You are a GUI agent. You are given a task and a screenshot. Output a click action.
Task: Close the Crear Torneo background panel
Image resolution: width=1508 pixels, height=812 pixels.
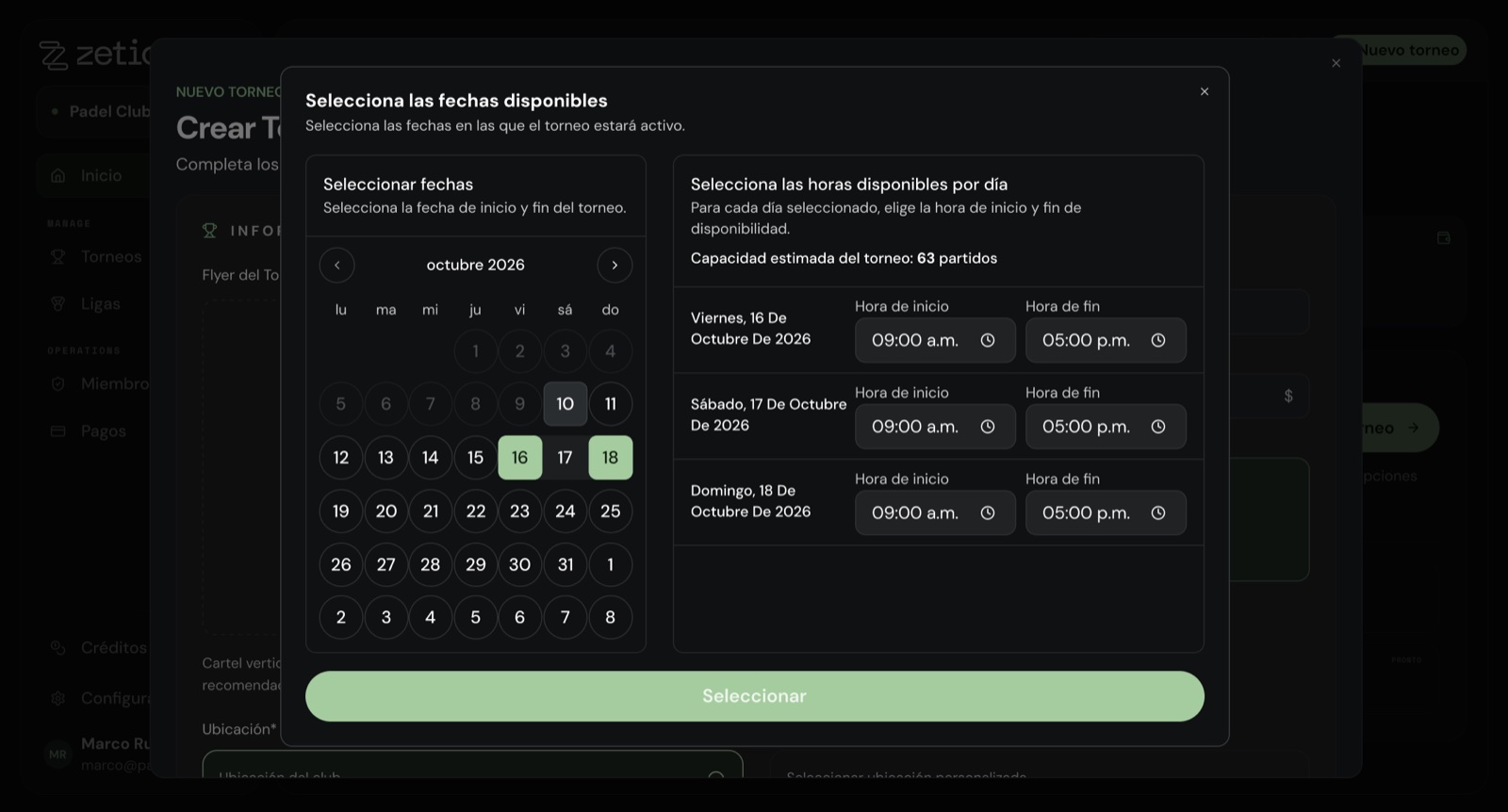tap(1336, 63)
